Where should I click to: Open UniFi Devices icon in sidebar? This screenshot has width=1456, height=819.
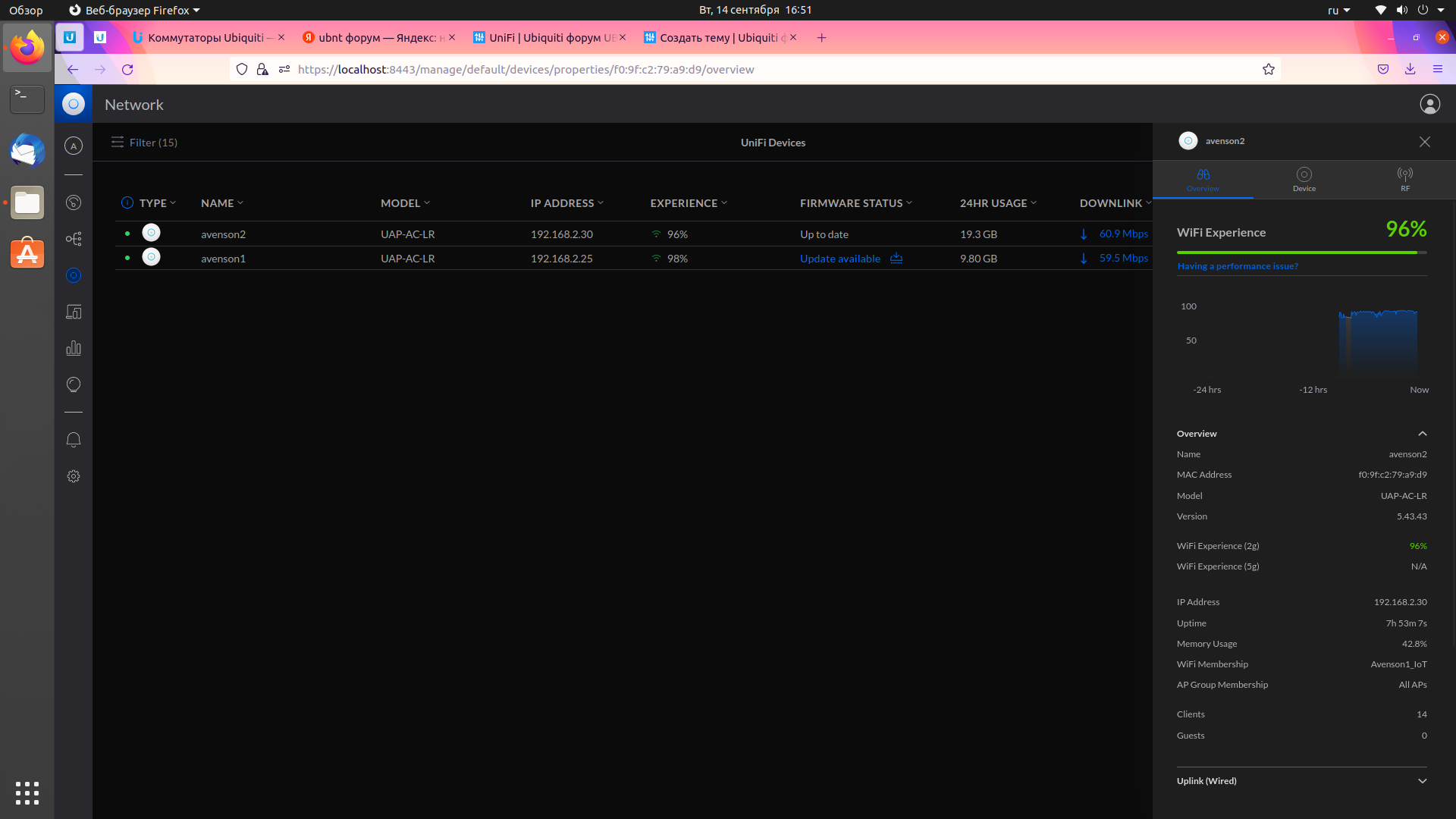(74, 275)
